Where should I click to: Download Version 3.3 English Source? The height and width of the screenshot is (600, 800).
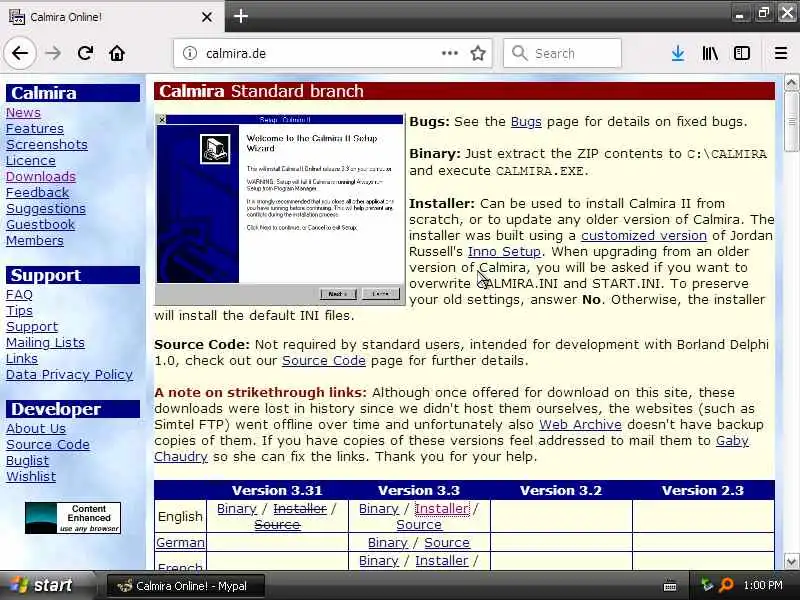click(419, 524)
